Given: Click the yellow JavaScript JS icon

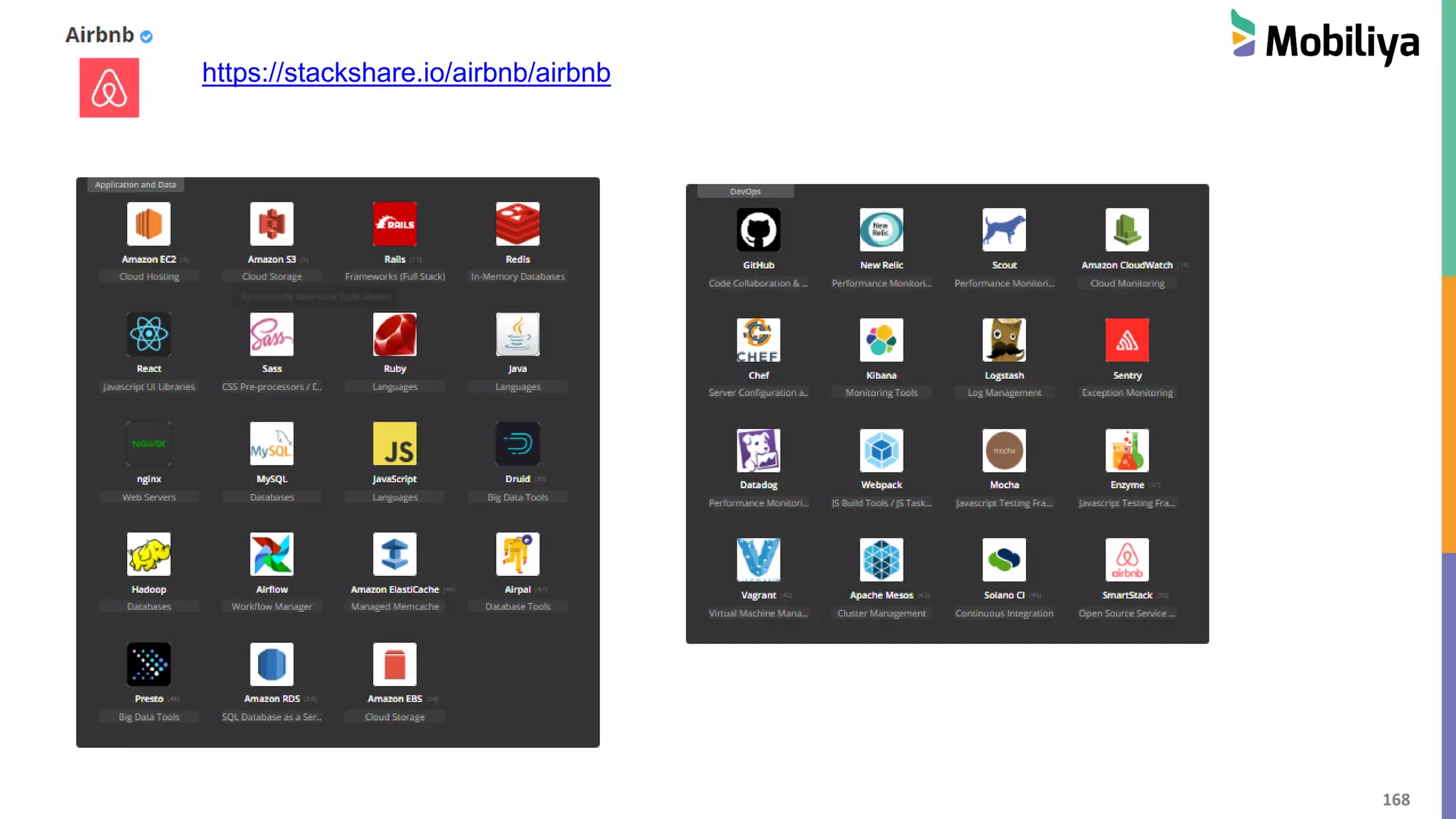Looking at the screenshot, I should tap(395, 444).
